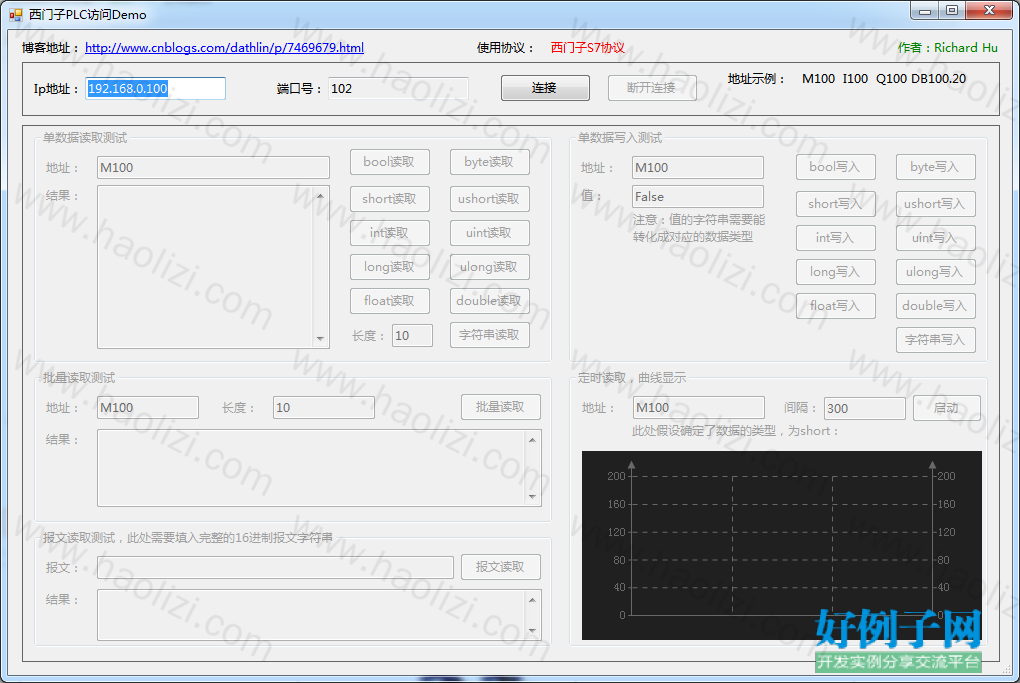
Task: Click the application icon in title bar
Action: pyautogui.click(x=15, y=14)
